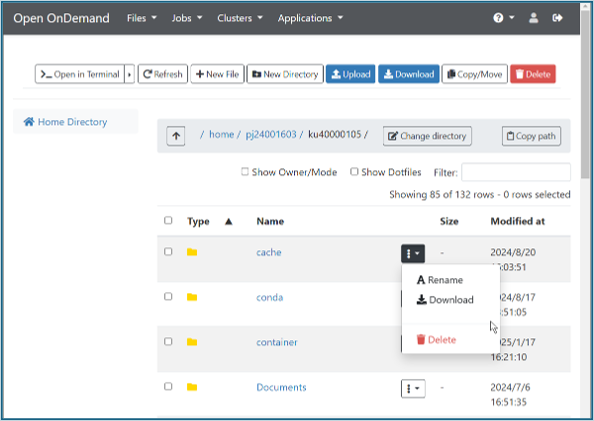Sort by Type ascending arrow
The height and width of the screenshot is (421, 594).
(x=228, y=221)
